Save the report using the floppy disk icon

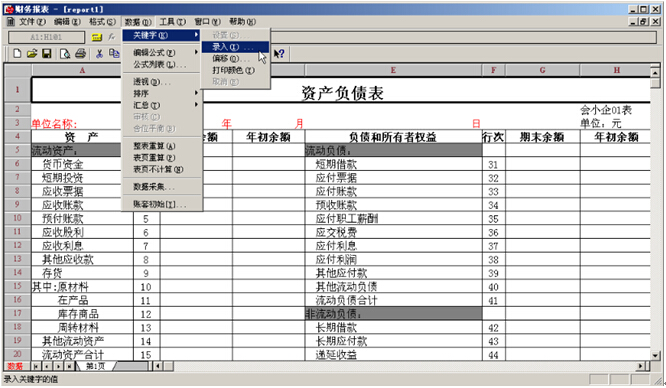(47, 54)
